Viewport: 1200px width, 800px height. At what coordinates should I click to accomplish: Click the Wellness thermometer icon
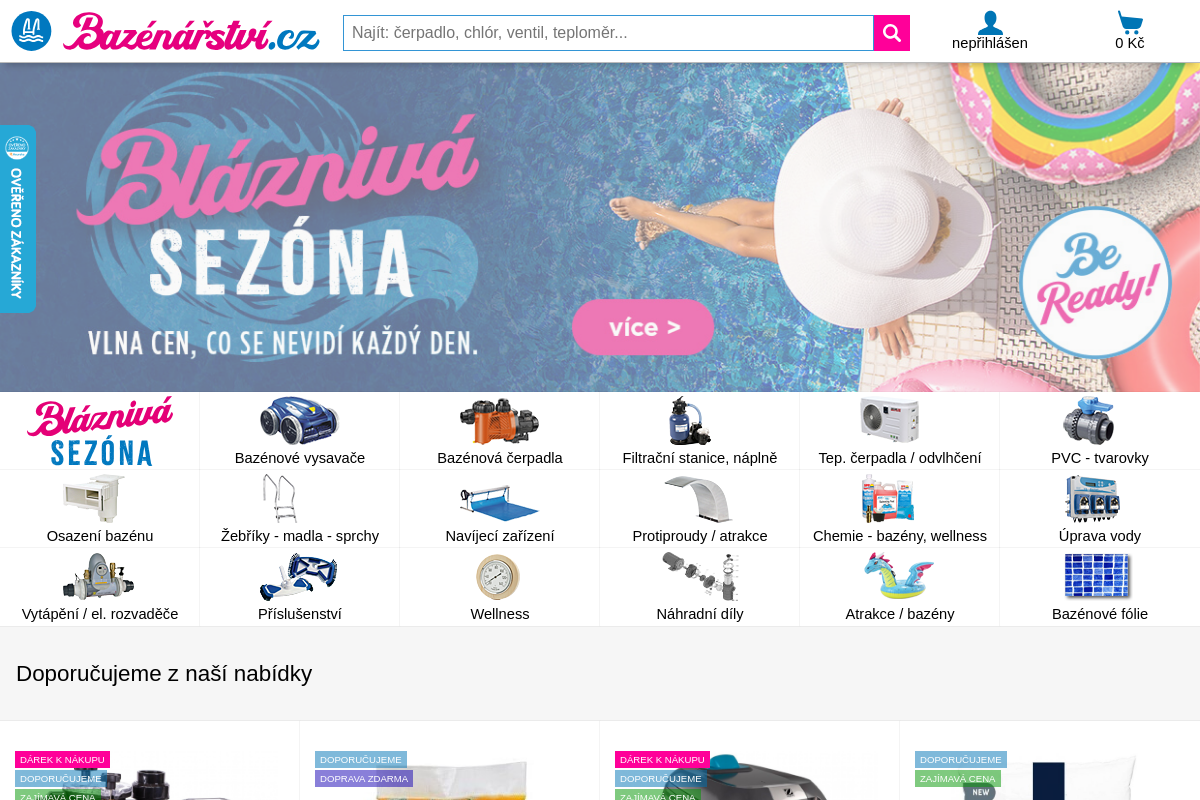pyautogui.click(x=497, y=577)
